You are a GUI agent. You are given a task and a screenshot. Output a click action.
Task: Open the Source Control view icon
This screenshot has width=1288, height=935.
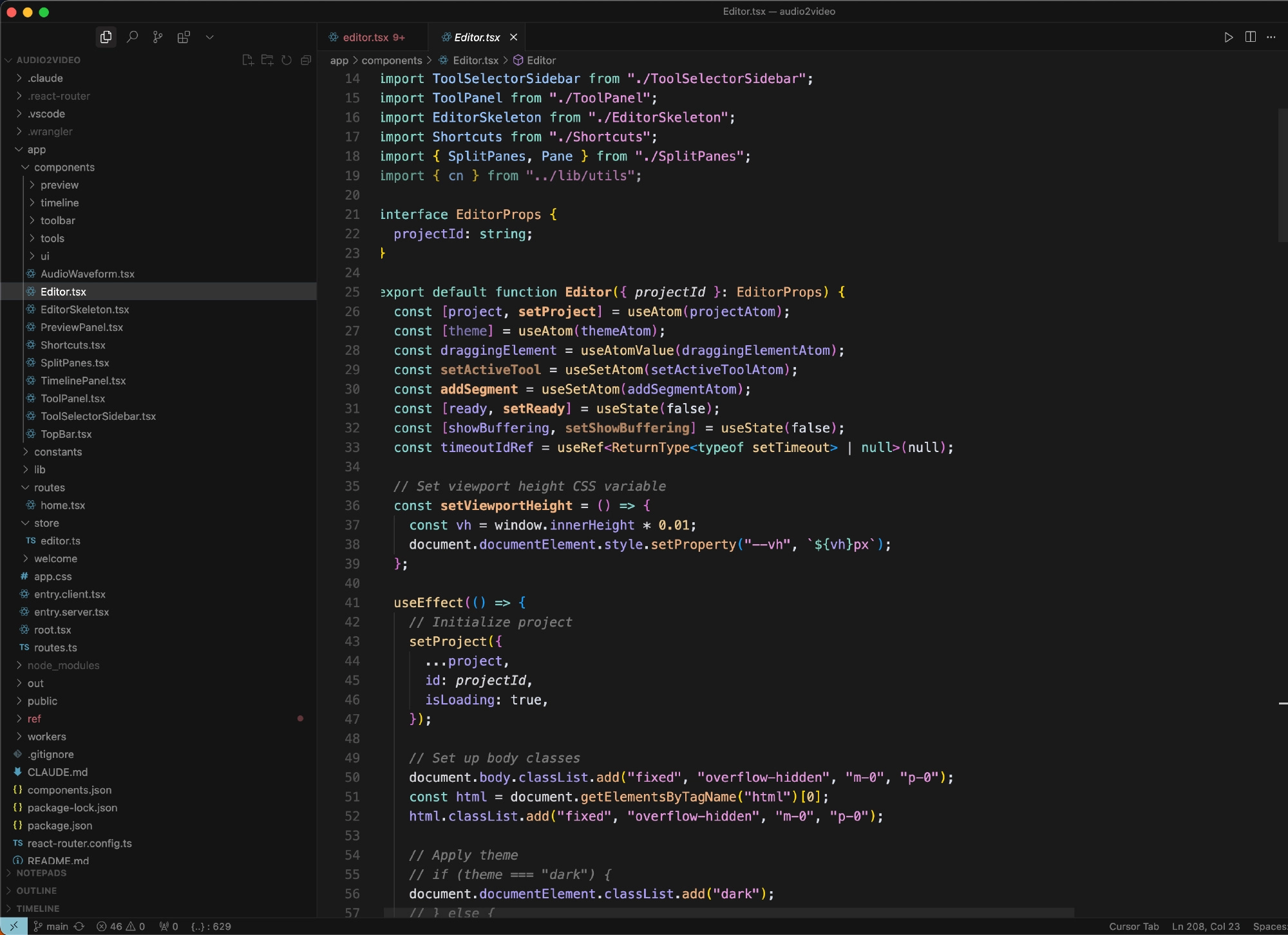click(158, 37)
